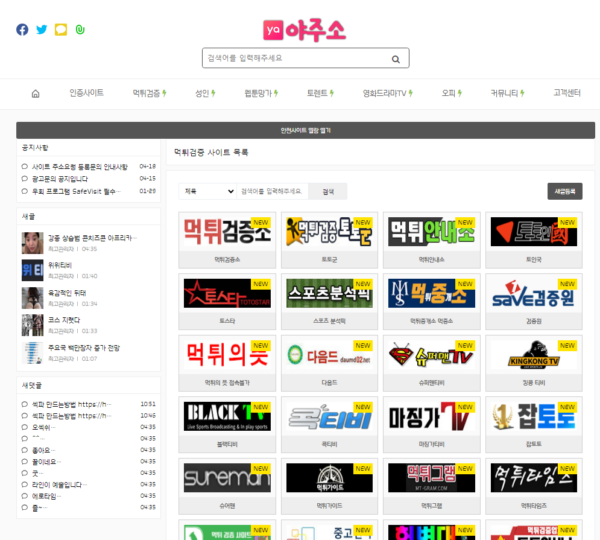Open the 슈퍼맨TV site card
This screenshot has height=540, width=600.
(432, 363)
